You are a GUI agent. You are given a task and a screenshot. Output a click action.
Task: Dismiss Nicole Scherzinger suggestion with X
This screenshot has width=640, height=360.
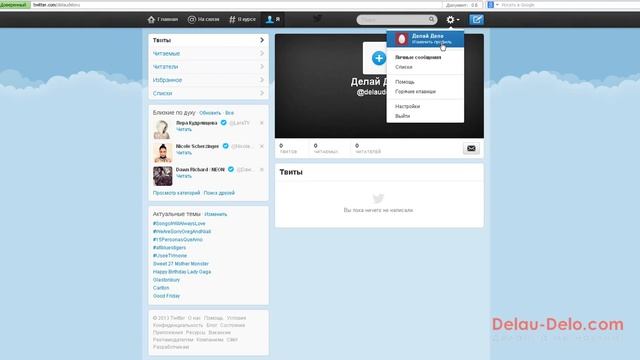tap(262, 146)
